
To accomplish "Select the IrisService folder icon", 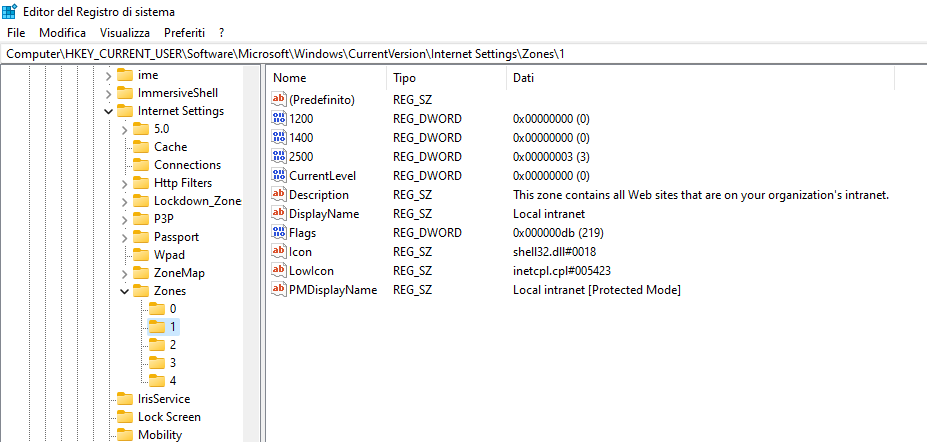I will coord(125,399).
